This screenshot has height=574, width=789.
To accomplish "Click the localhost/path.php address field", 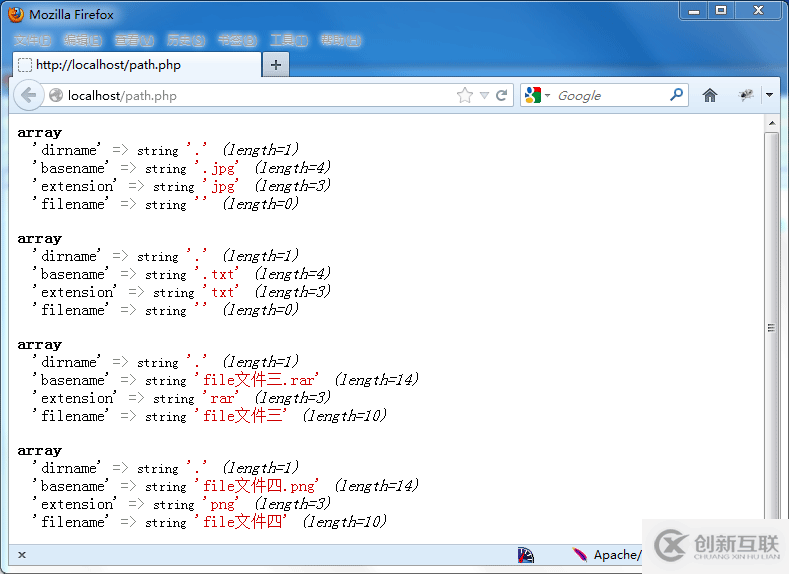I will point(250,96).
